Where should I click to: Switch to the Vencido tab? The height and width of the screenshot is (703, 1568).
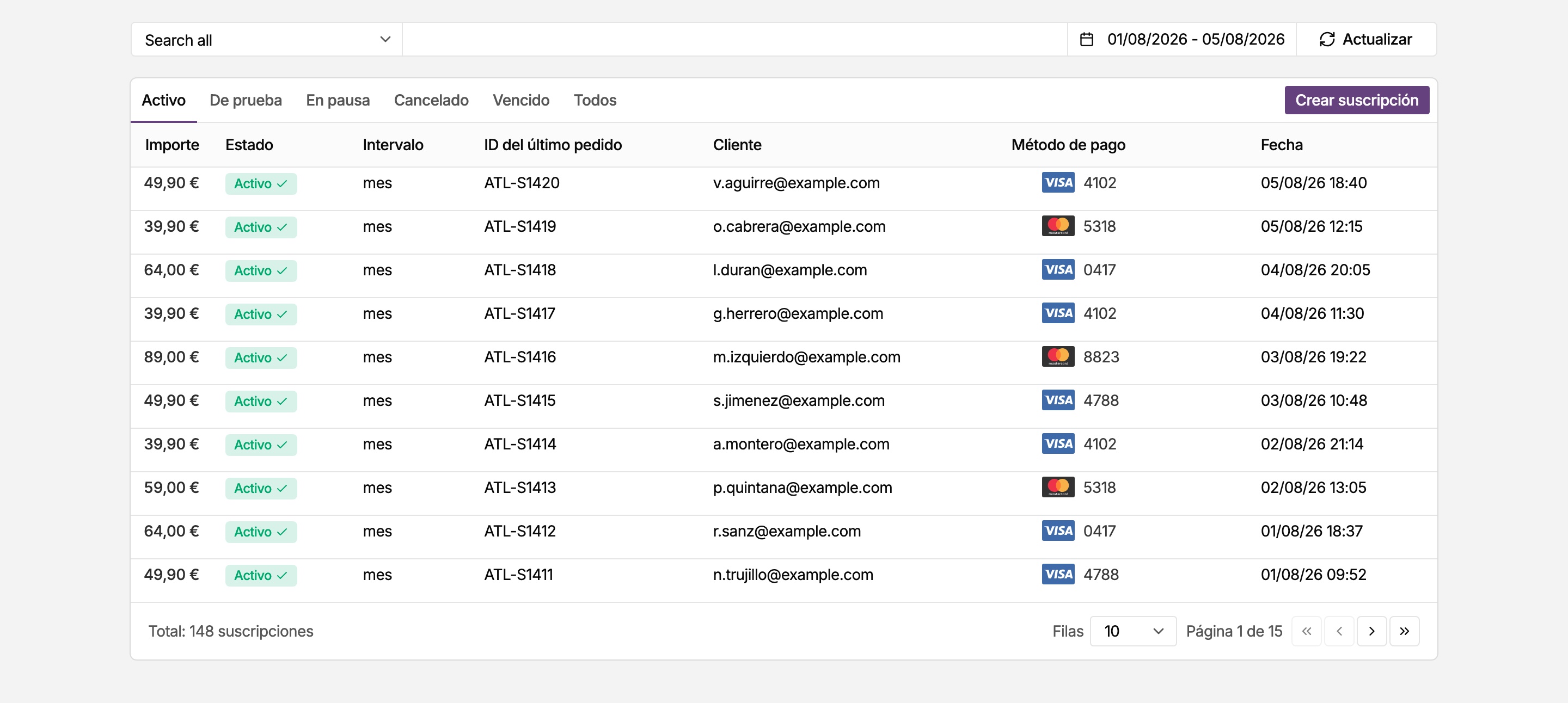coord(521,100)
